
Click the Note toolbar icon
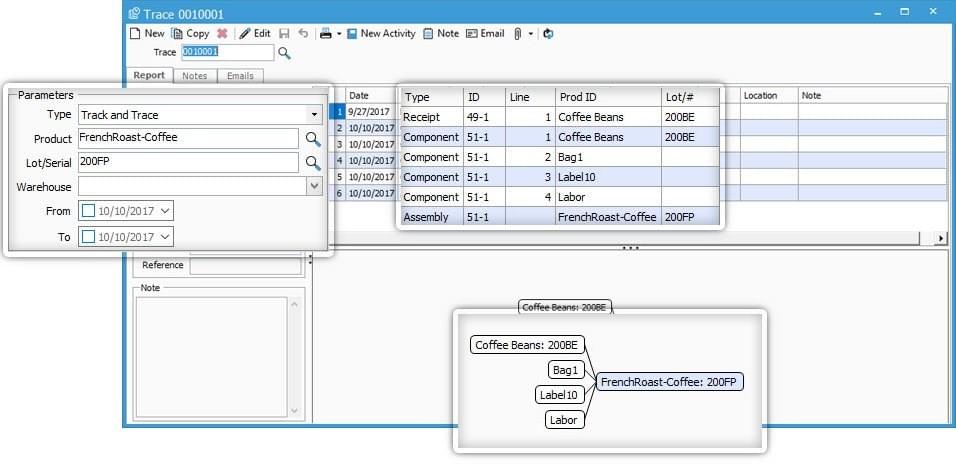428,34
